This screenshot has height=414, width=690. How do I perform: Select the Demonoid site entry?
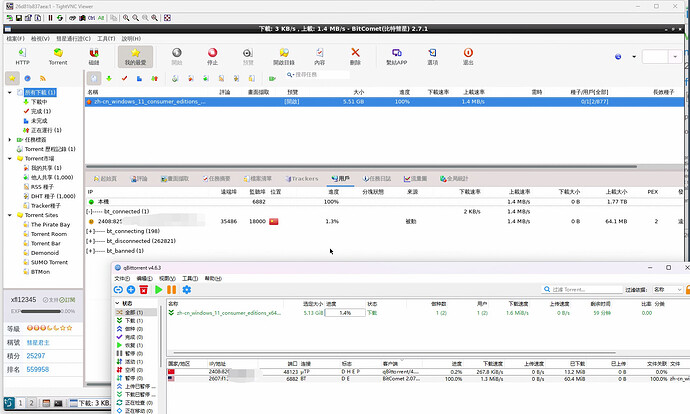pos(45,253)
